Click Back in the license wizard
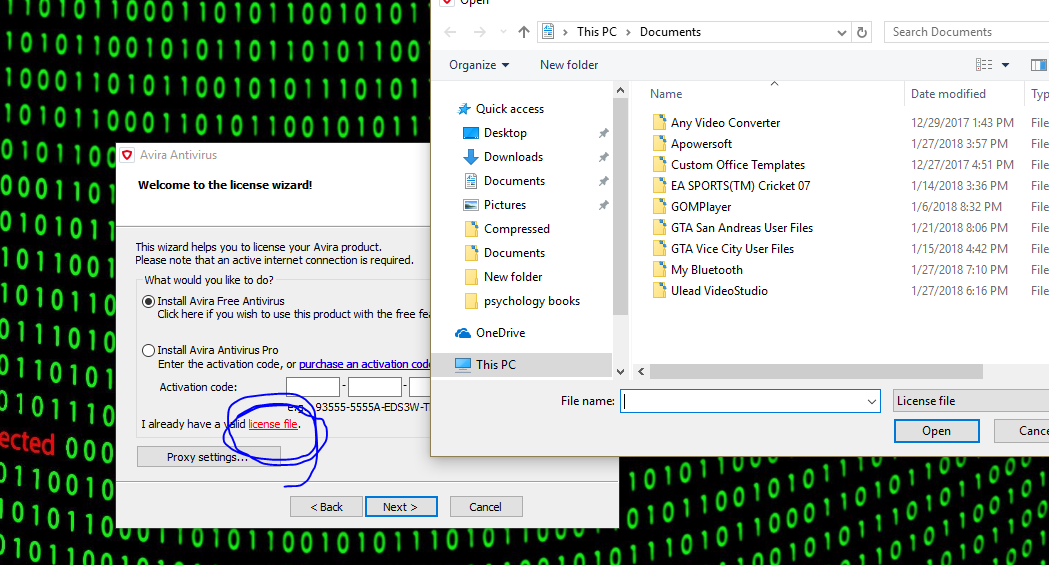The height and width of the screenshot is (565, 1049). [326, 507]
